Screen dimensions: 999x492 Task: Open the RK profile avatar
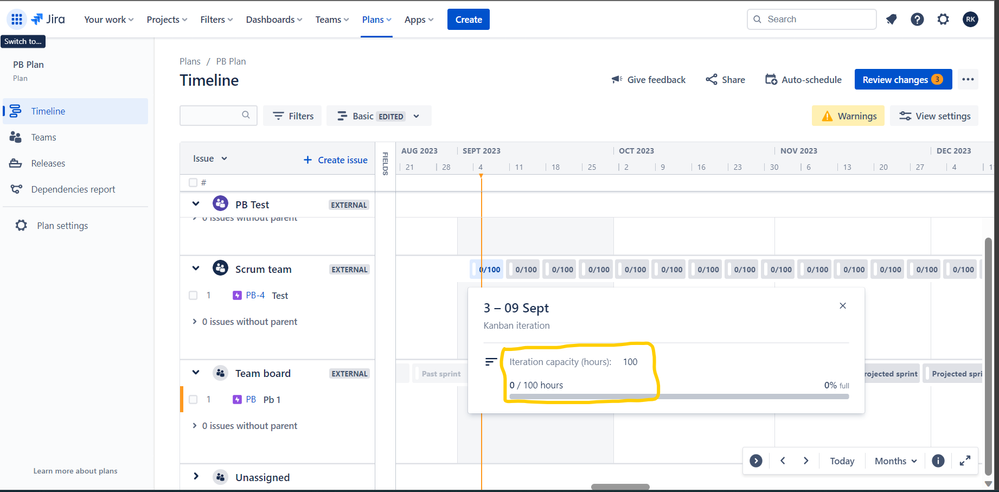click(x=970, y=19)
